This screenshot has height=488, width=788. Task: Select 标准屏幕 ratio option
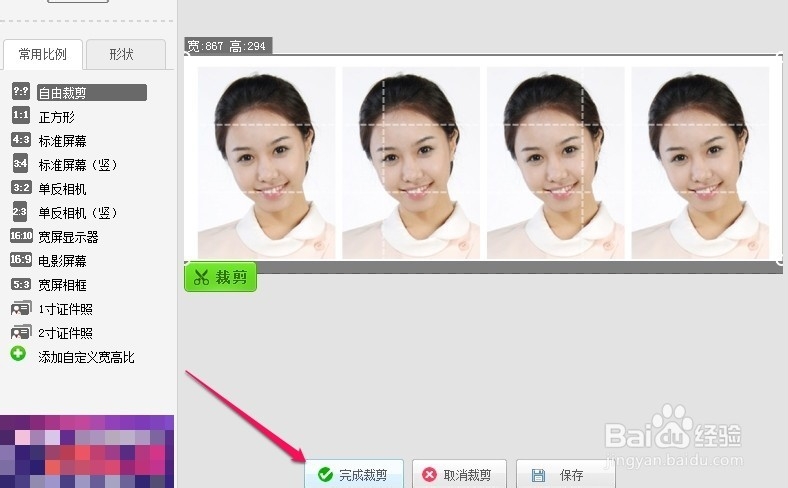pyautogui.click(x=62, y=141)
